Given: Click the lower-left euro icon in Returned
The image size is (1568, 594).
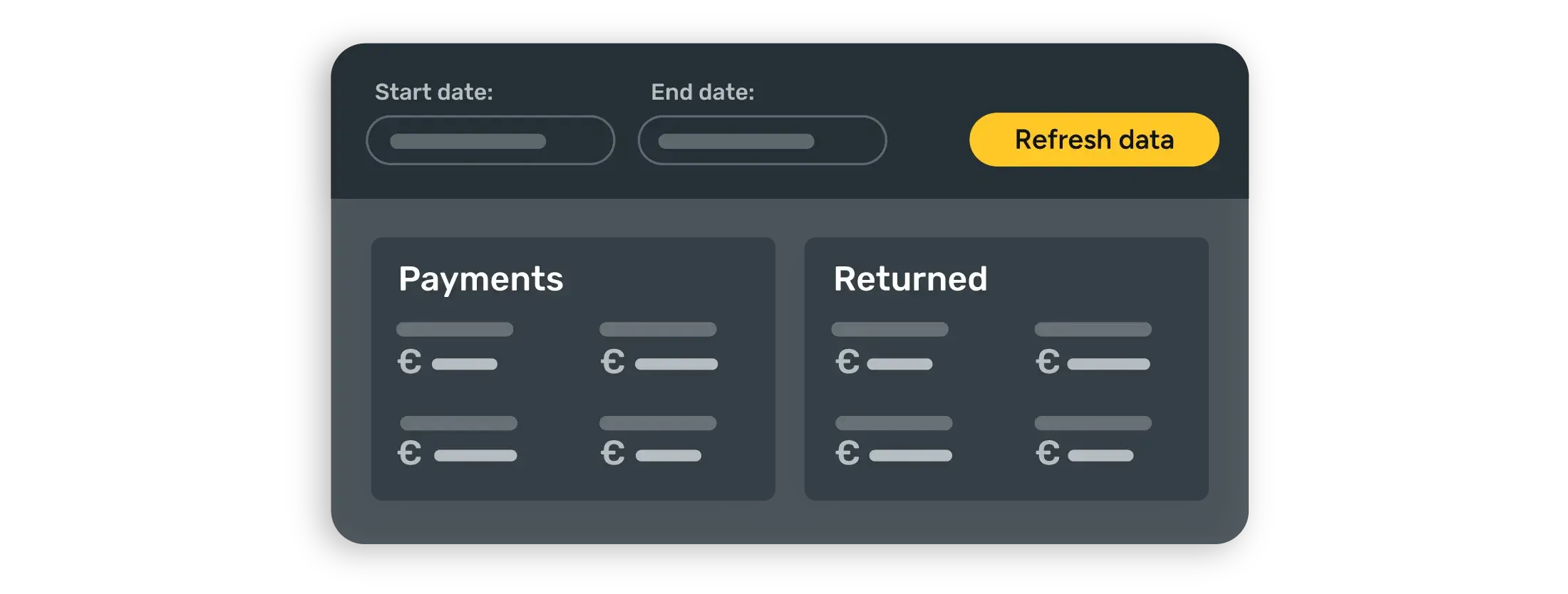Looking at the screenshot, I should (x=847, y=453).
